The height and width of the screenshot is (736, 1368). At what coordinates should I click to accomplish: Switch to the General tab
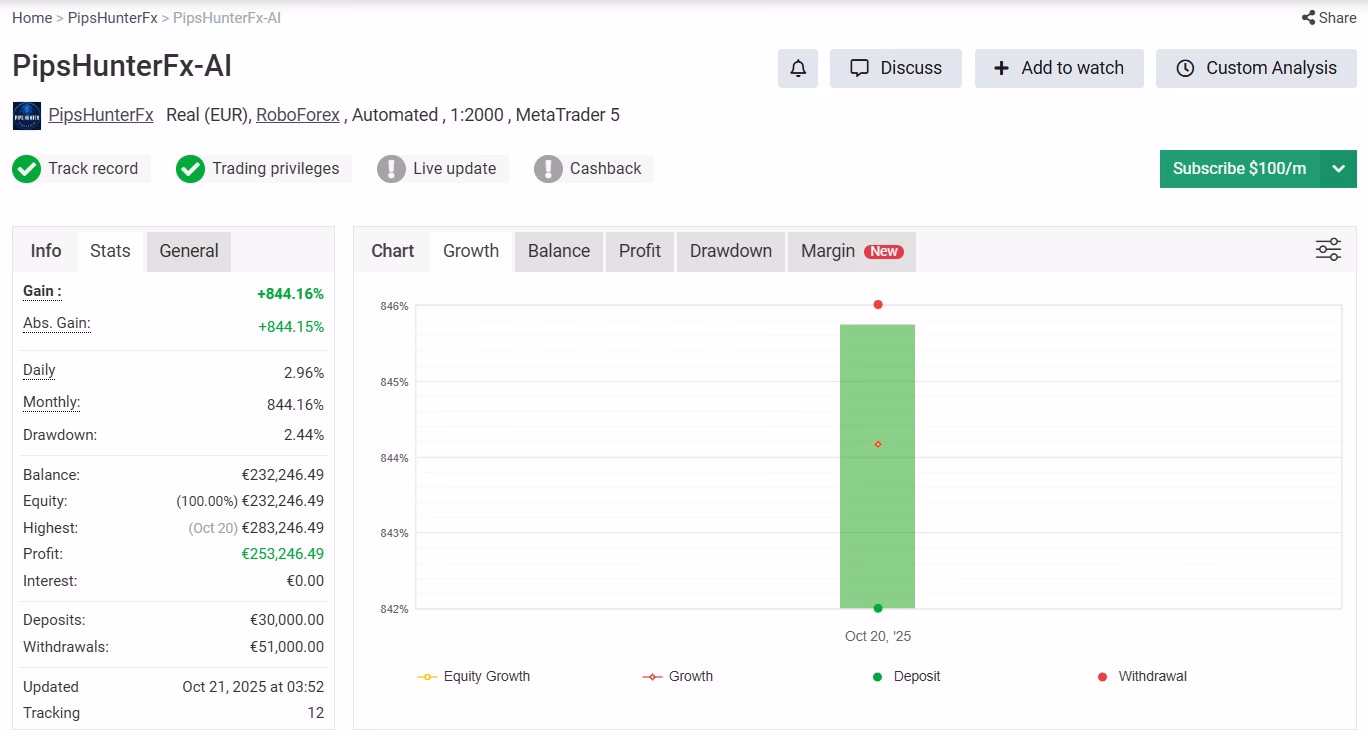pos(189,251)
